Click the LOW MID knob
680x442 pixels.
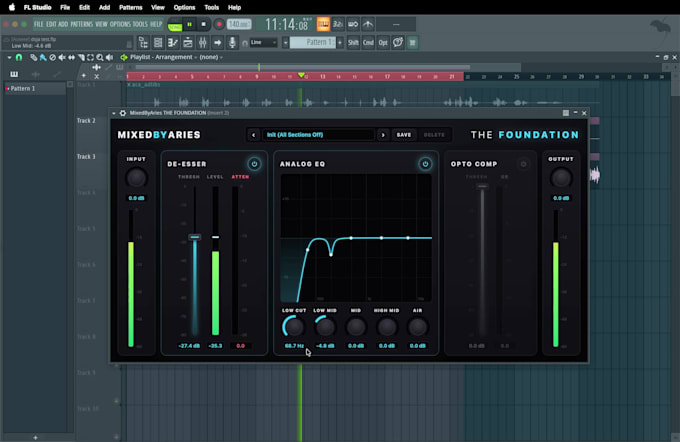pos(325,327)
